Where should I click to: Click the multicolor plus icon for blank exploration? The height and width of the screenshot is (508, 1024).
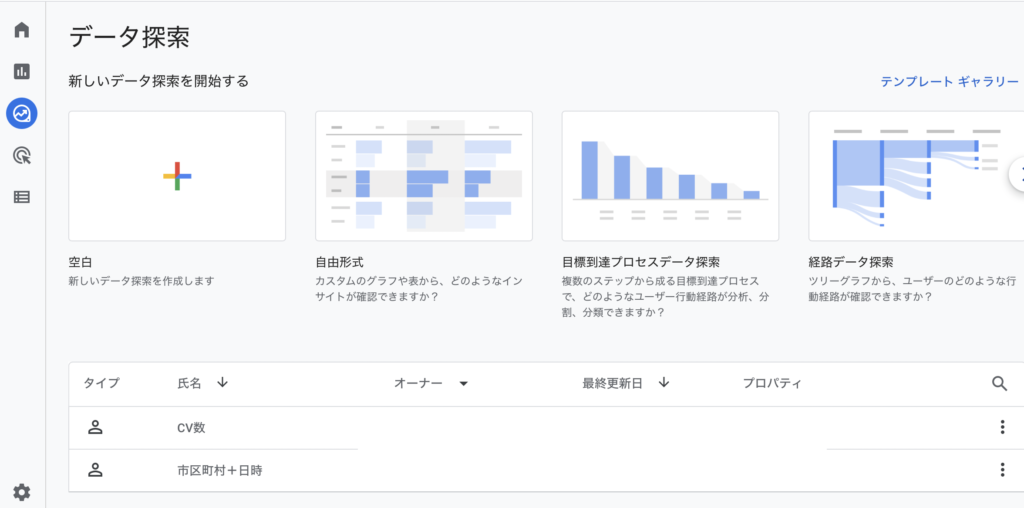[x=177, y=176]
